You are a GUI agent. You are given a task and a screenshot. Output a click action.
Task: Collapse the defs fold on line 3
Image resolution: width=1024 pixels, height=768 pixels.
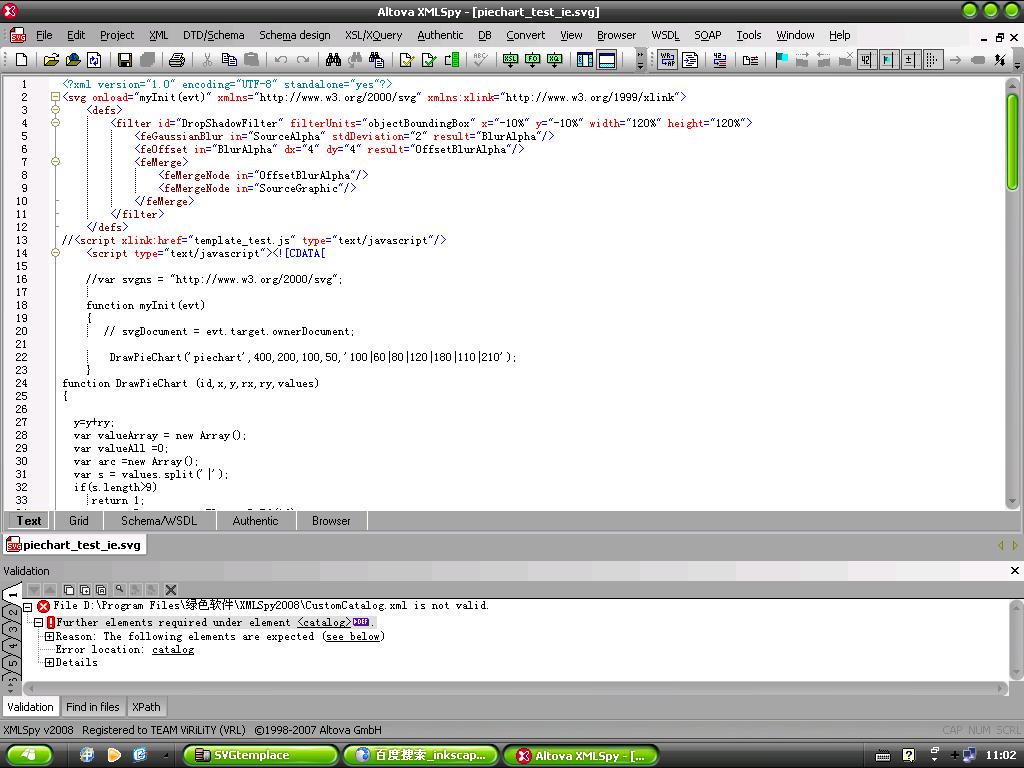[x=56, y=110]
